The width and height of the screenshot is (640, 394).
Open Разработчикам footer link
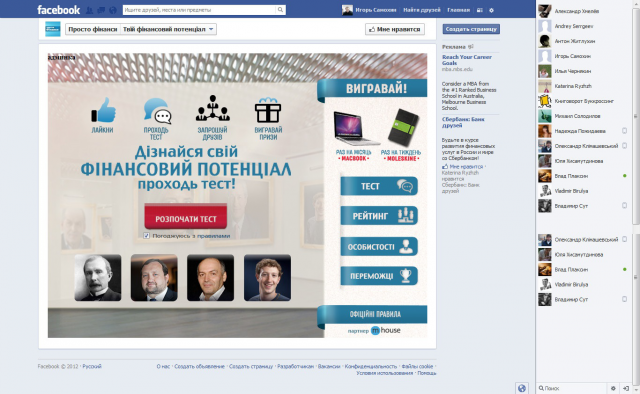(x=296, y=366)
